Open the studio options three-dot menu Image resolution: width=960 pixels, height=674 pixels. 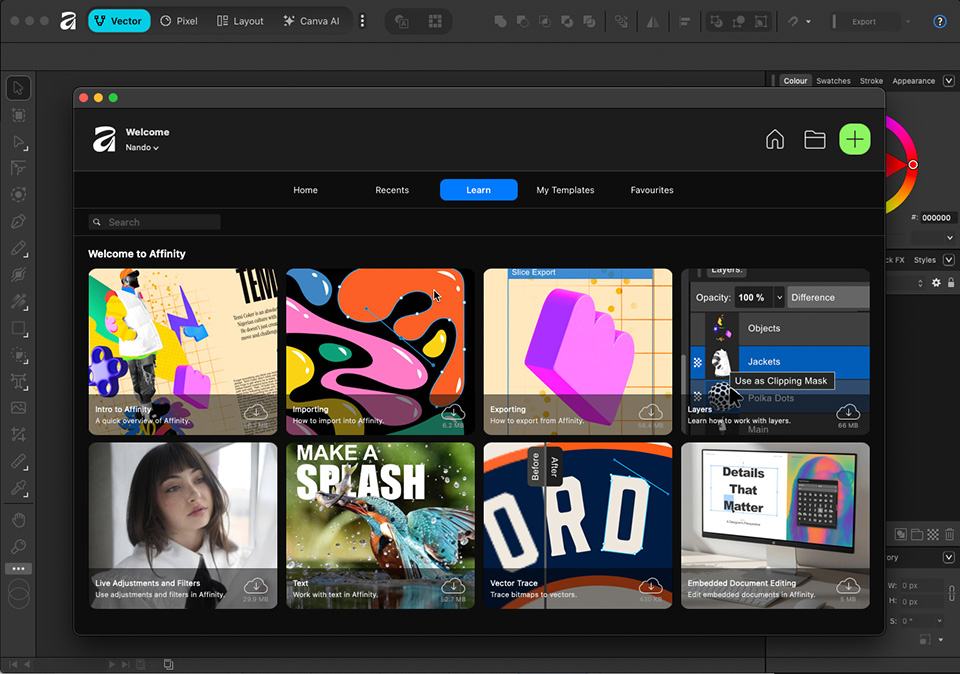[x=362, y=21]
